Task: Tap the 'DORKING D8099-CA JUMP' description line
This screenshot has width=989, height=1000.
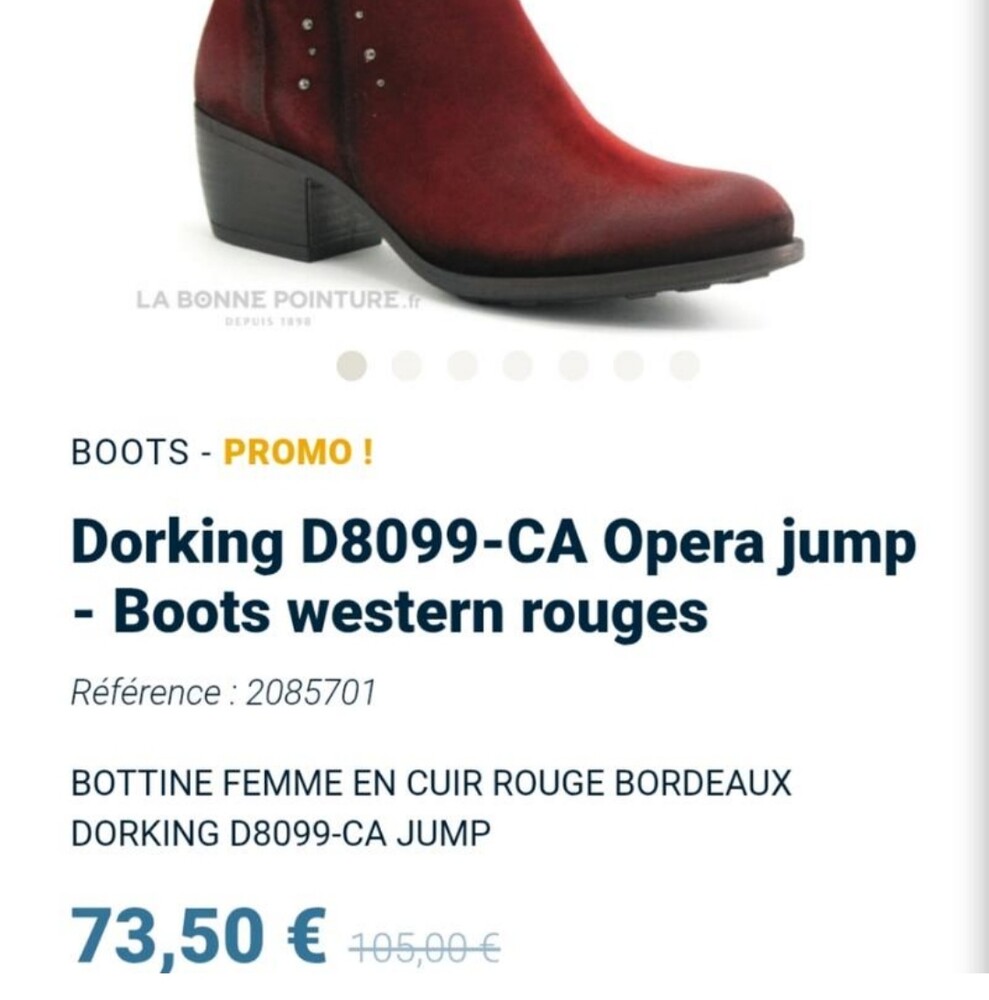Action: click(281, 834)
